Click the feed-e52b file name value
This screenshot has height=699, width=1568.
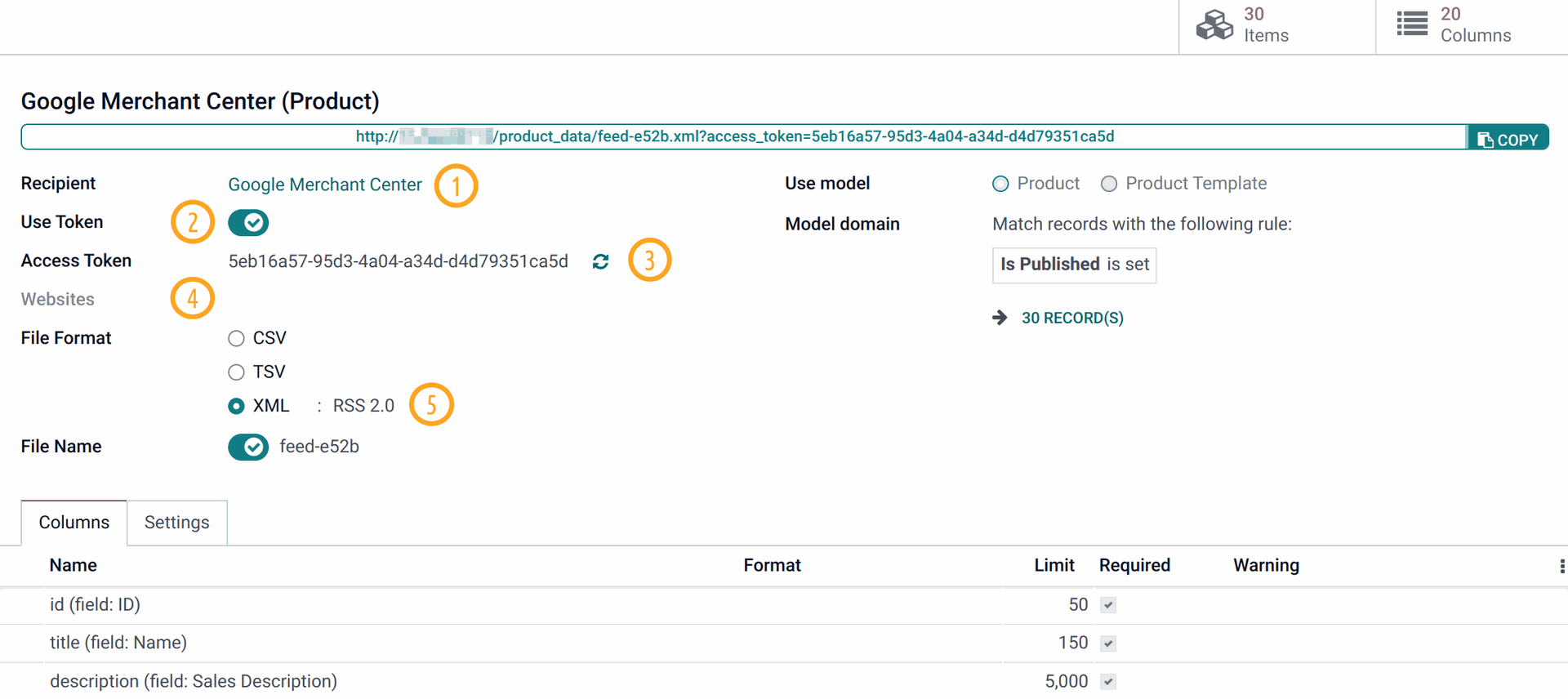coord(319,447)
